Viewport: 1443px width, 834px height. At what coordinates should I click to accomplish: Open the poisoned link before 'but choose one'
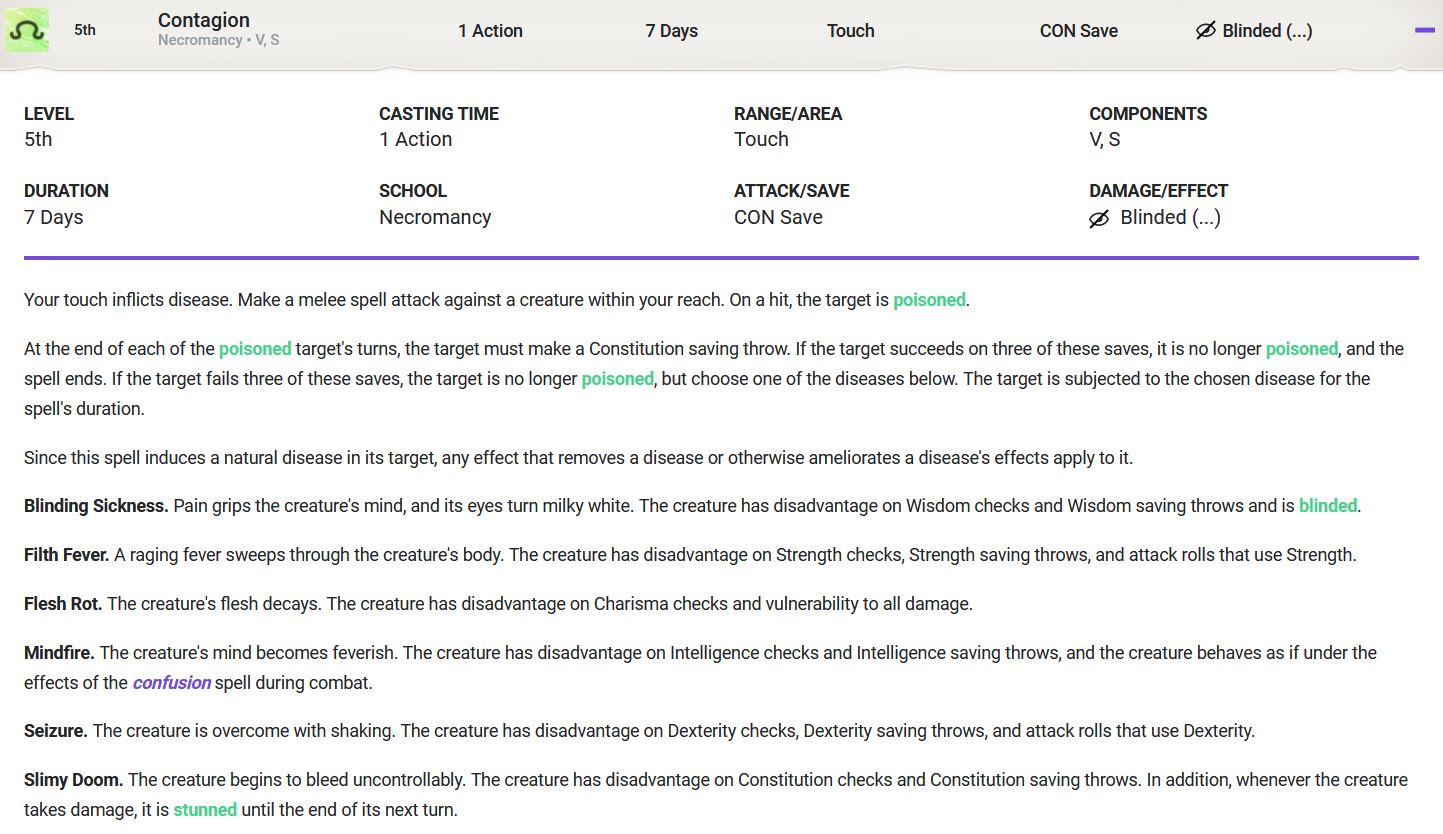click(618, 379)
